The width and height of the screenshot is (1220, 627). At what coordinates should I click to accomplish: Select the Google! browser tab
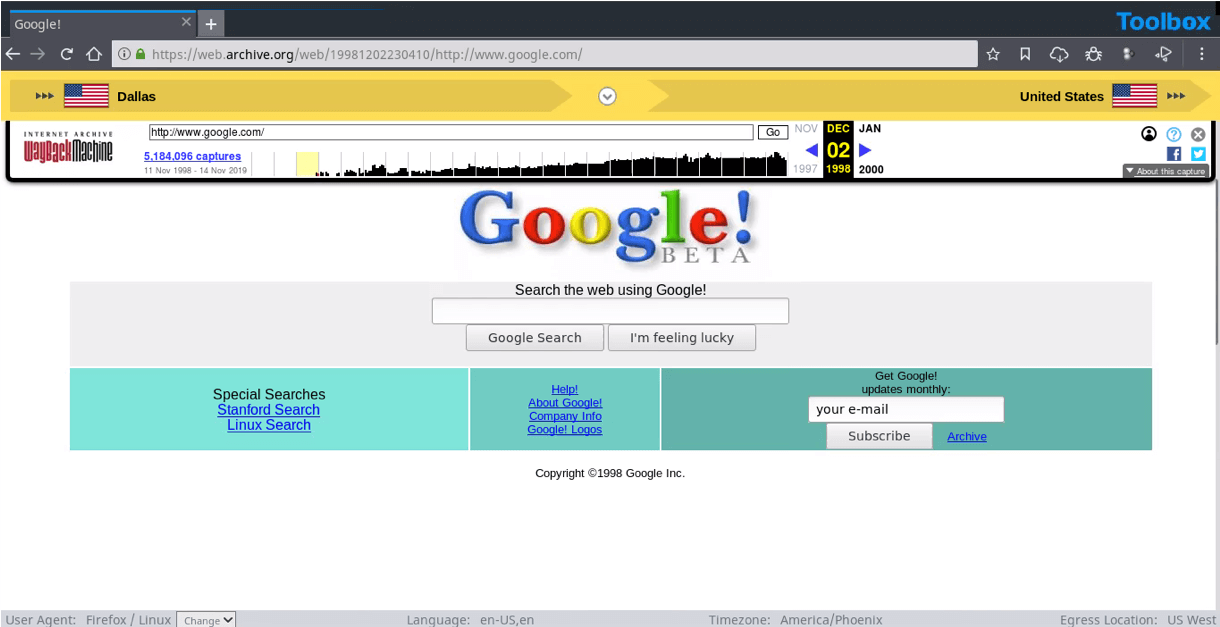tap(100, 23)
